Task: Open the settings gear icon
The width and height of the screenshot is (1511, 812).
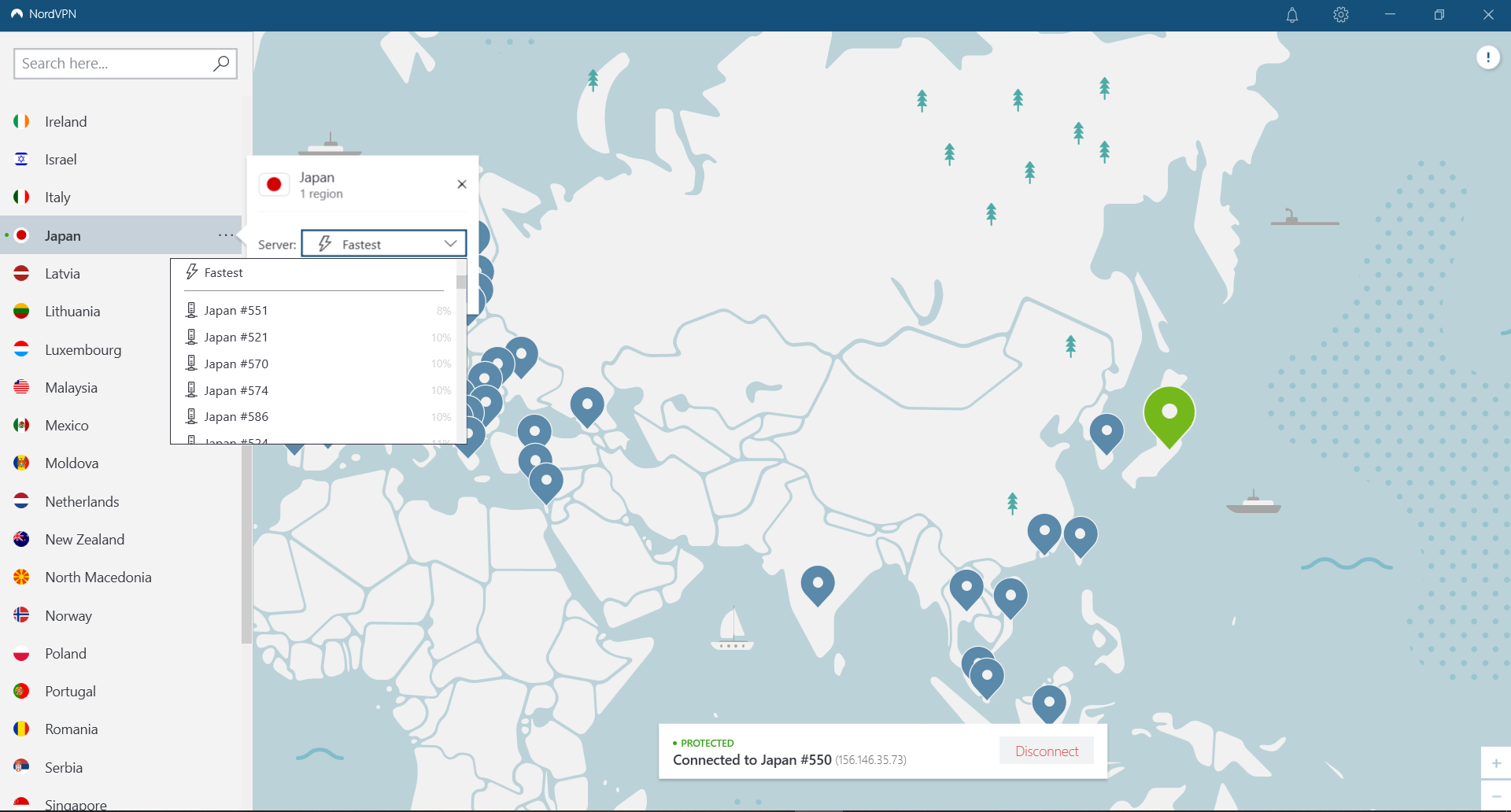Action: (1341, 15)
